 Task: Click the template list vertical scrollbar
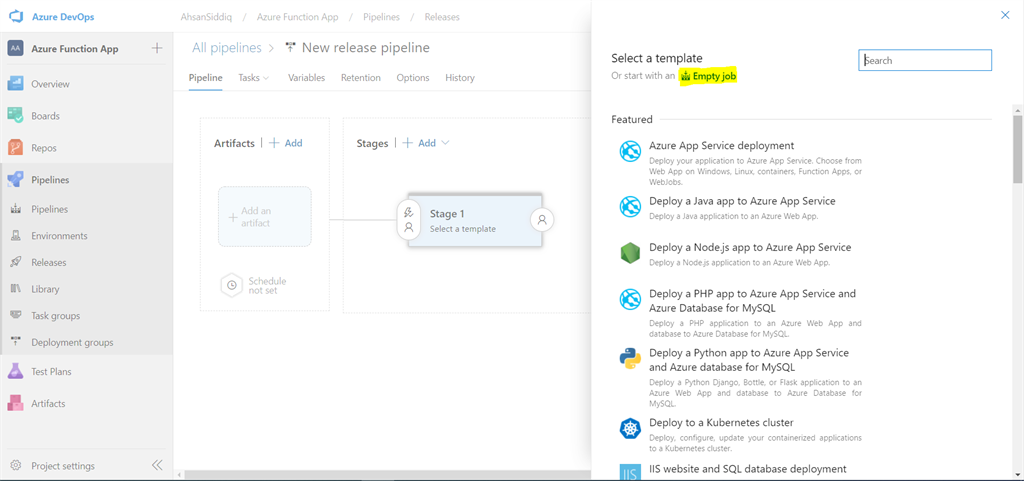[1017, 150]
